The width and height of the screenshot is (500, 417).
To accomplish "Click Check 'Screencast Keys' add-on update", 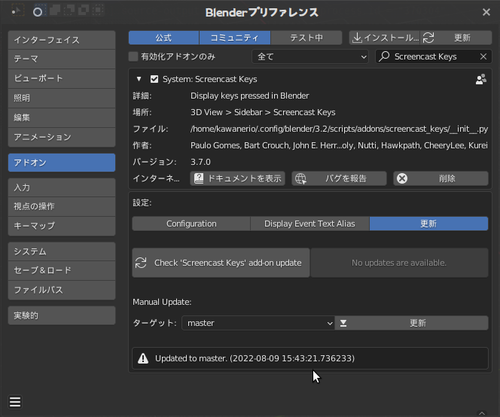I will tap(221, 263).
